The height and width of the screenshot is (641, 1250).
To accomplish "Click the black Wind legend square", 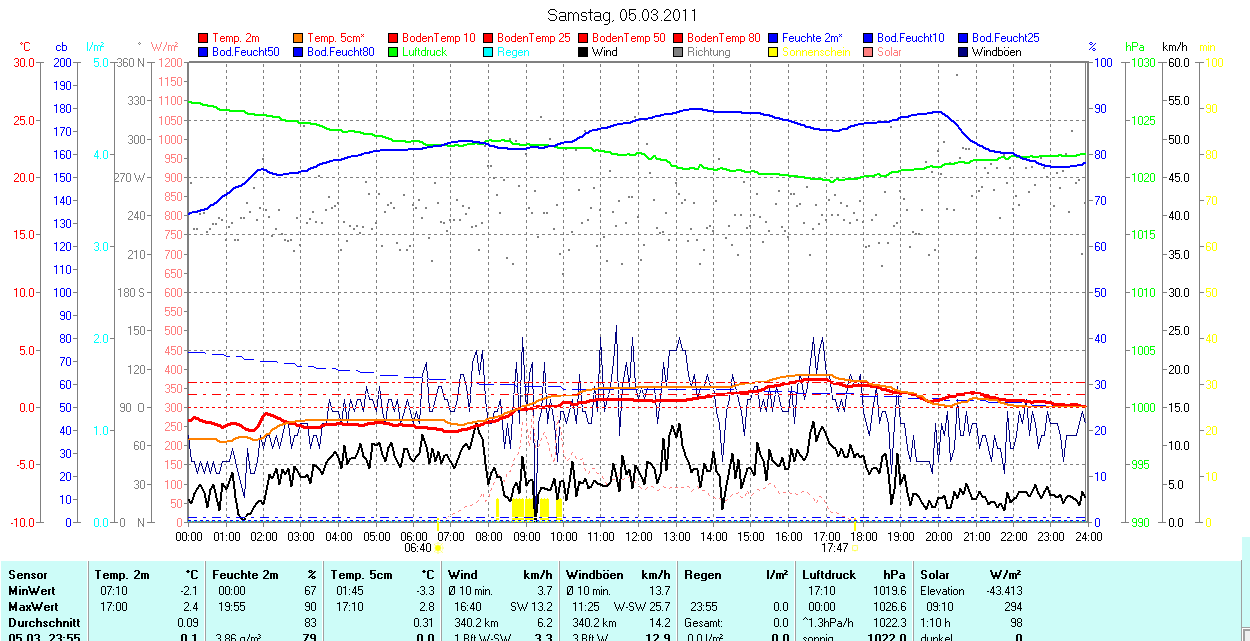I will coord(584,52).
